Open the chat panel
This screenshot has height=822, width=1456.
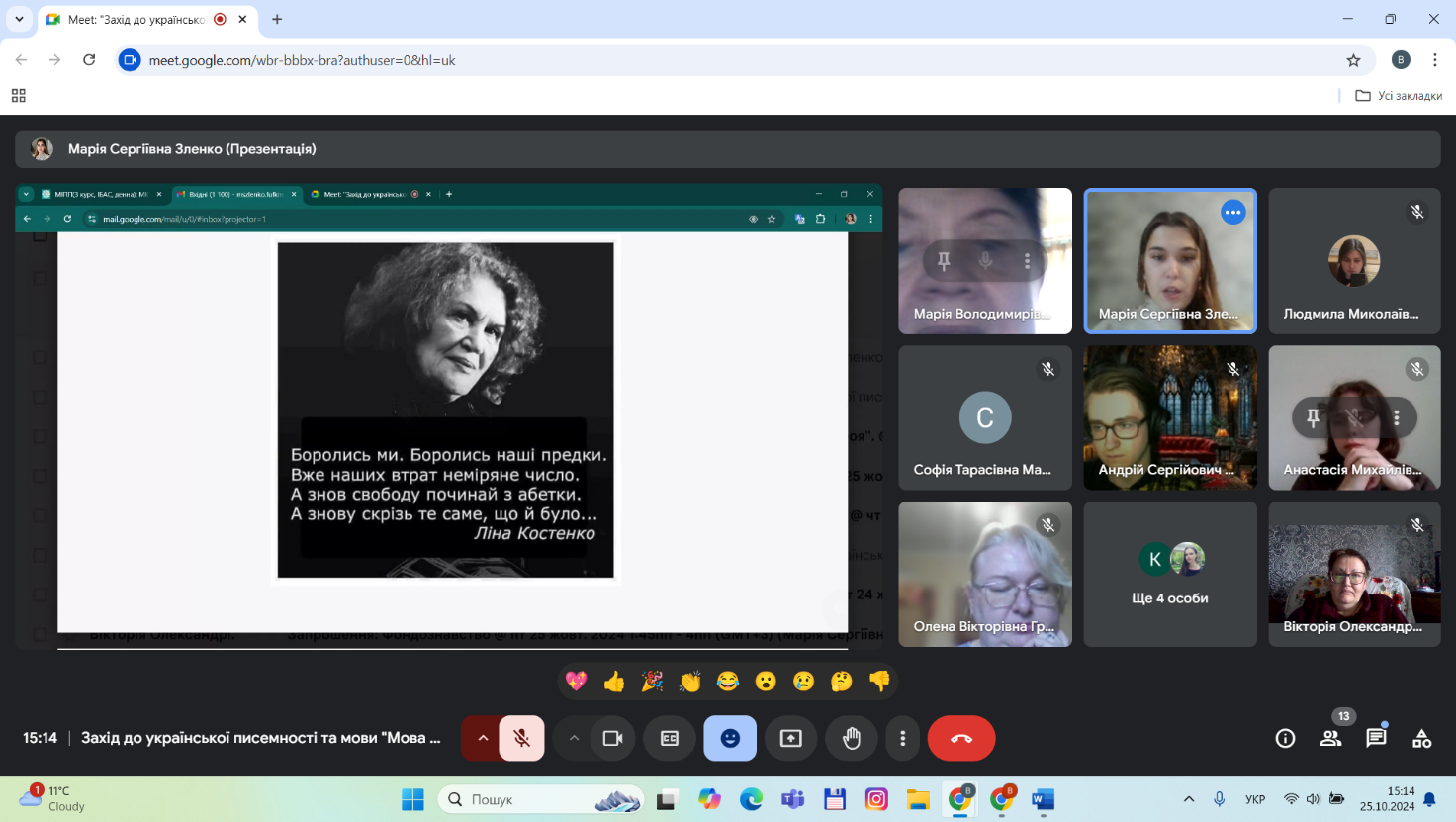(x=1376, y=738)
